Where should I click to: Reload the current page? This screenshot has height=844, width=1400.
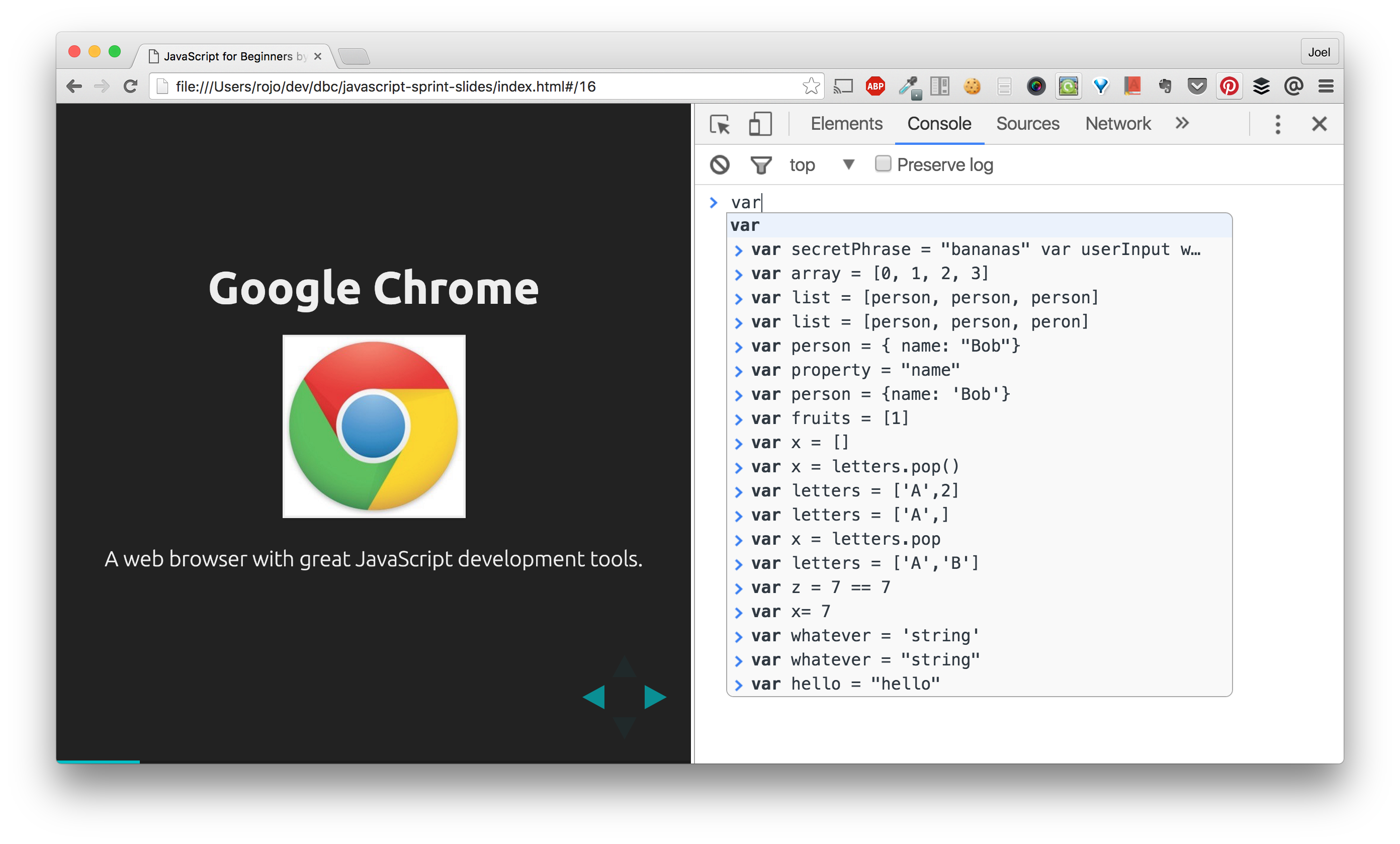(x=131, y=87)
